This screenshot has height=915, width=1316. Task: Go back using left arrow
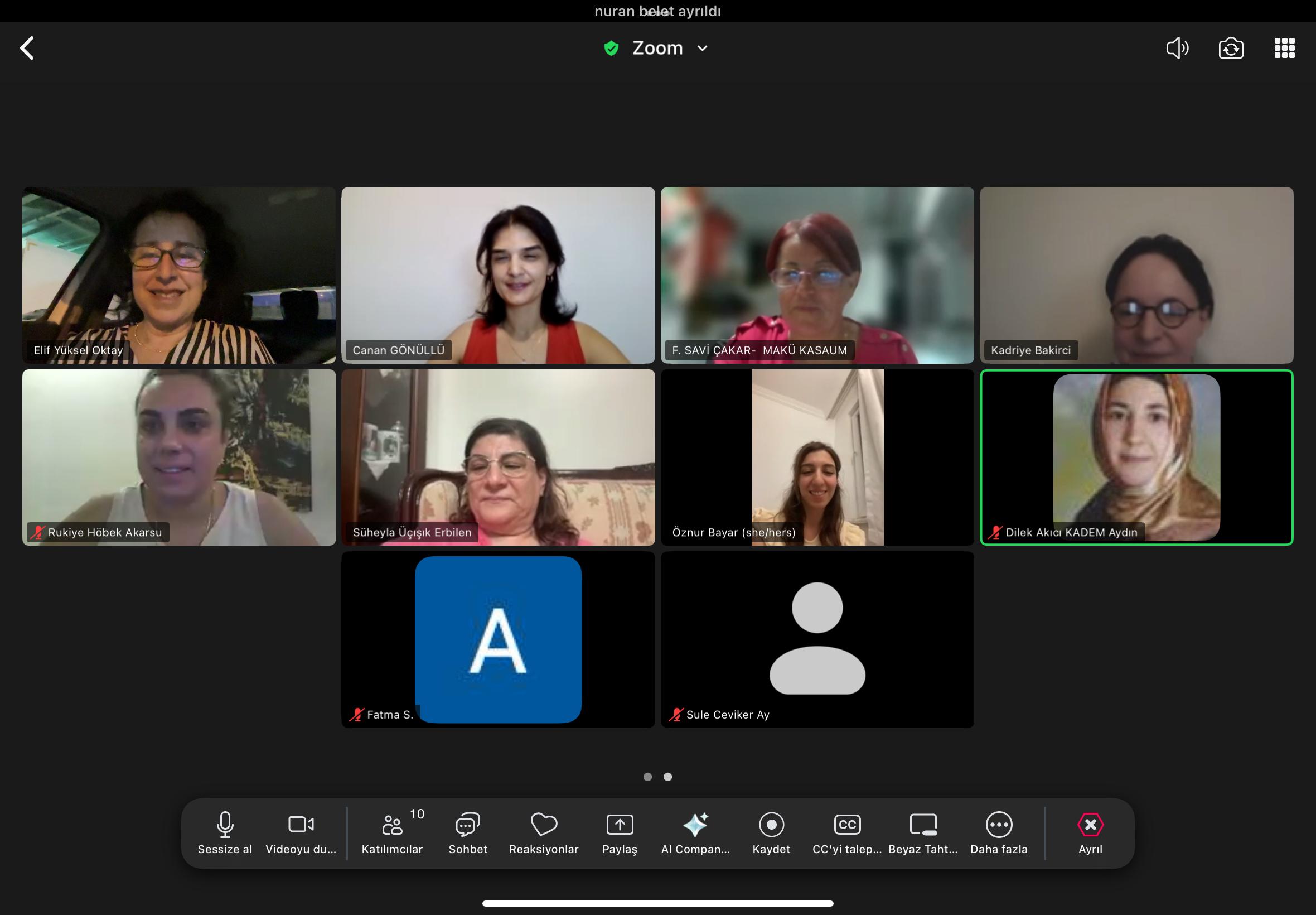[27, 48]
